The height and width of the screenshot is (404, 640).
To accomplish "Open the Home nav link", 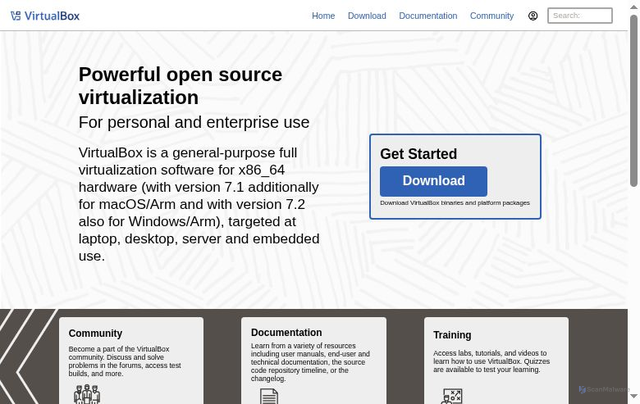I will (323, 16).
